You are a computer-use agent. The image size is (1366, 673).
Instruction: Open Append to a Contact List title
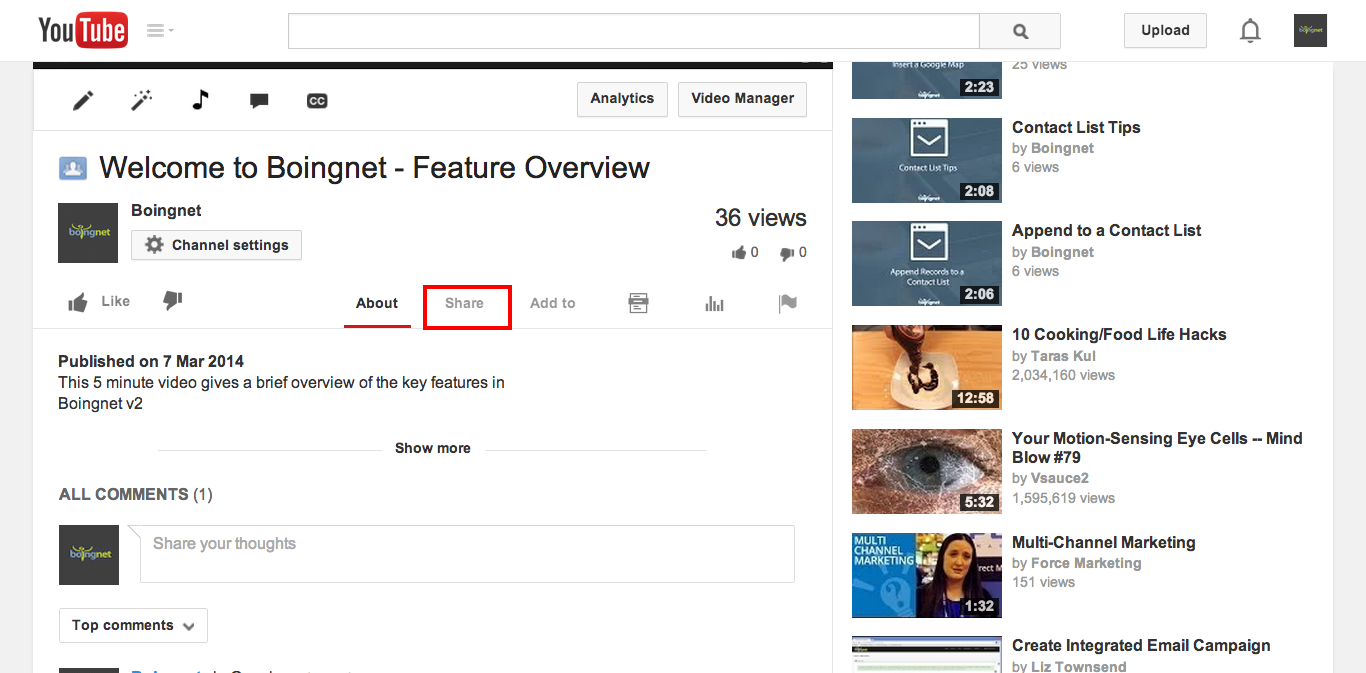coord(1107,230)
